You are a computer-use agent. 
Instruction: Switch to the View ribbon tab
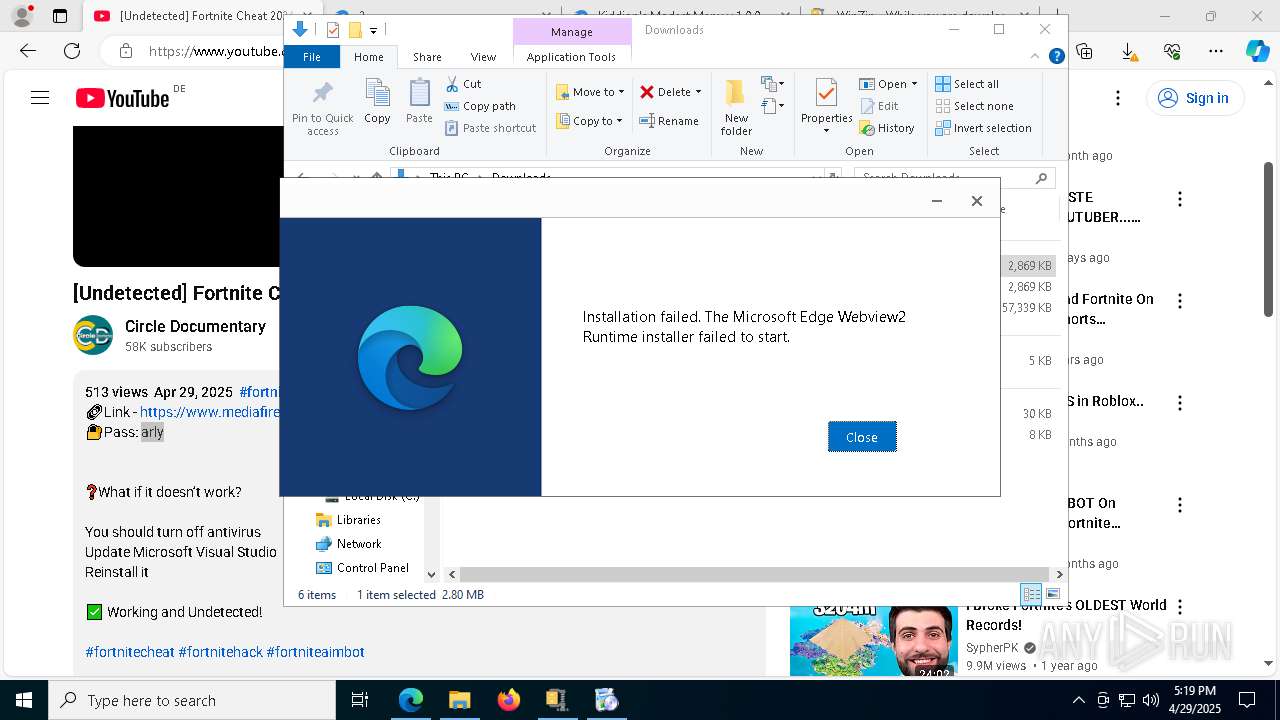(483, 57)
